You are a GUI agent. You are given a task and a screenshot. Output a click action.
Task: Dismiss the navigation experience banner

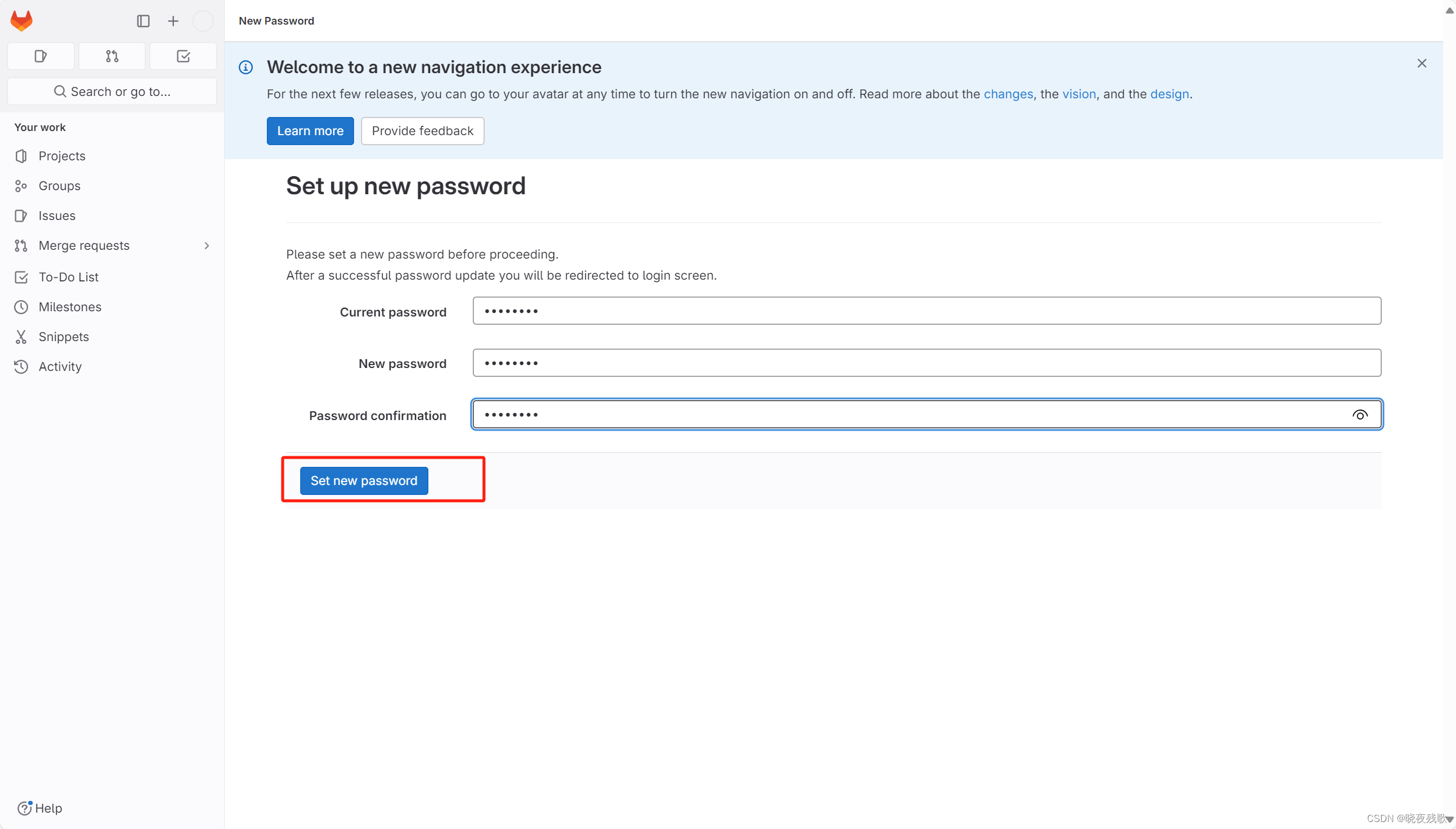pos(1422,63)
